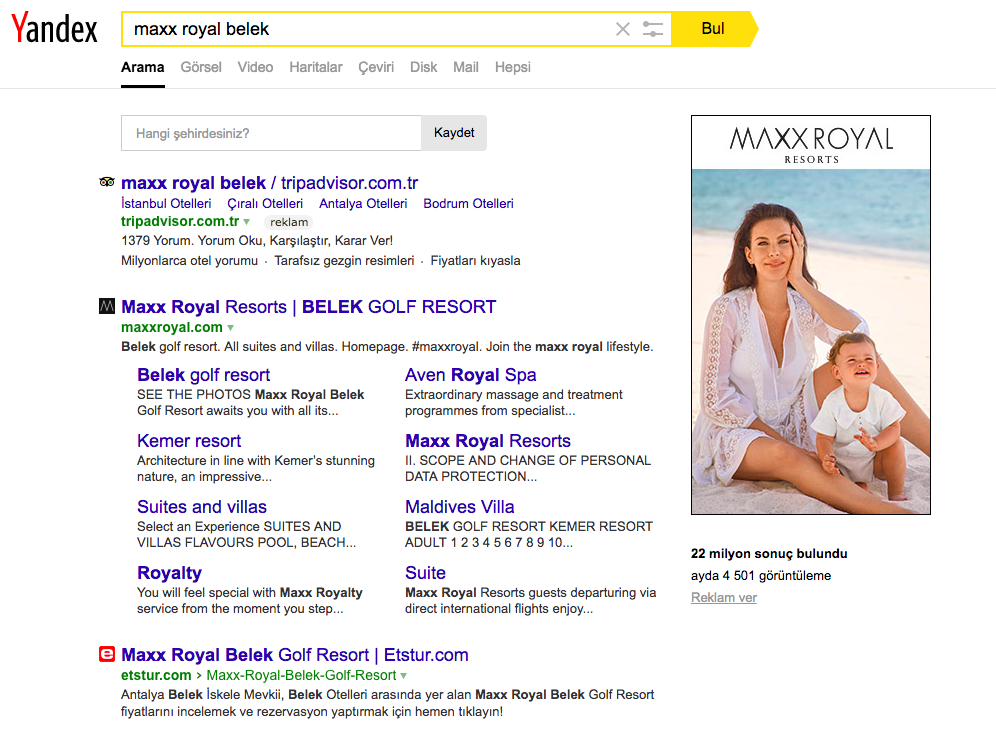Click the reklam ad label
The width and height of the screenshot is (996, 737).
(x=289, y=222)
